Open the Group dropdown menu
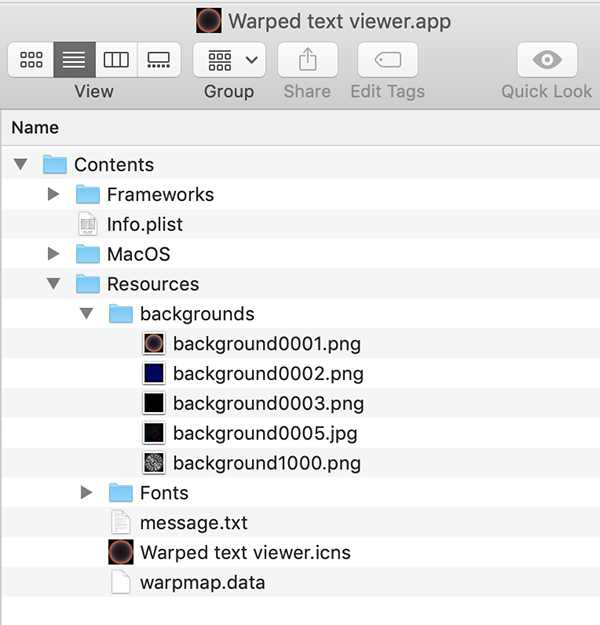The image size is (600, 625). point(229,60)
